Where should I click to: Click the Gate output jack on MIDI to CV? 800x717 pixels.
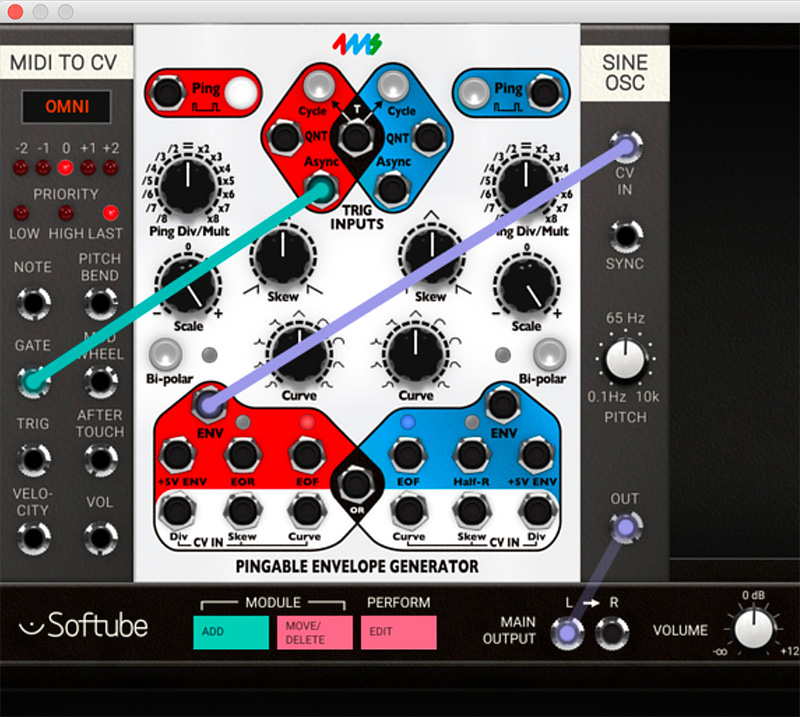[33, 382]
